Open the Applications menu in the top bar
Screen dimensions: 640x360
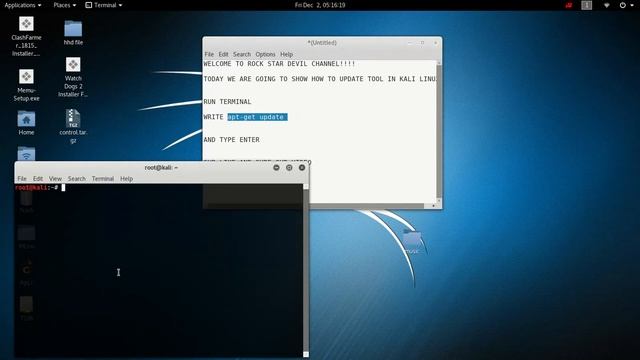tap(22, 5)
